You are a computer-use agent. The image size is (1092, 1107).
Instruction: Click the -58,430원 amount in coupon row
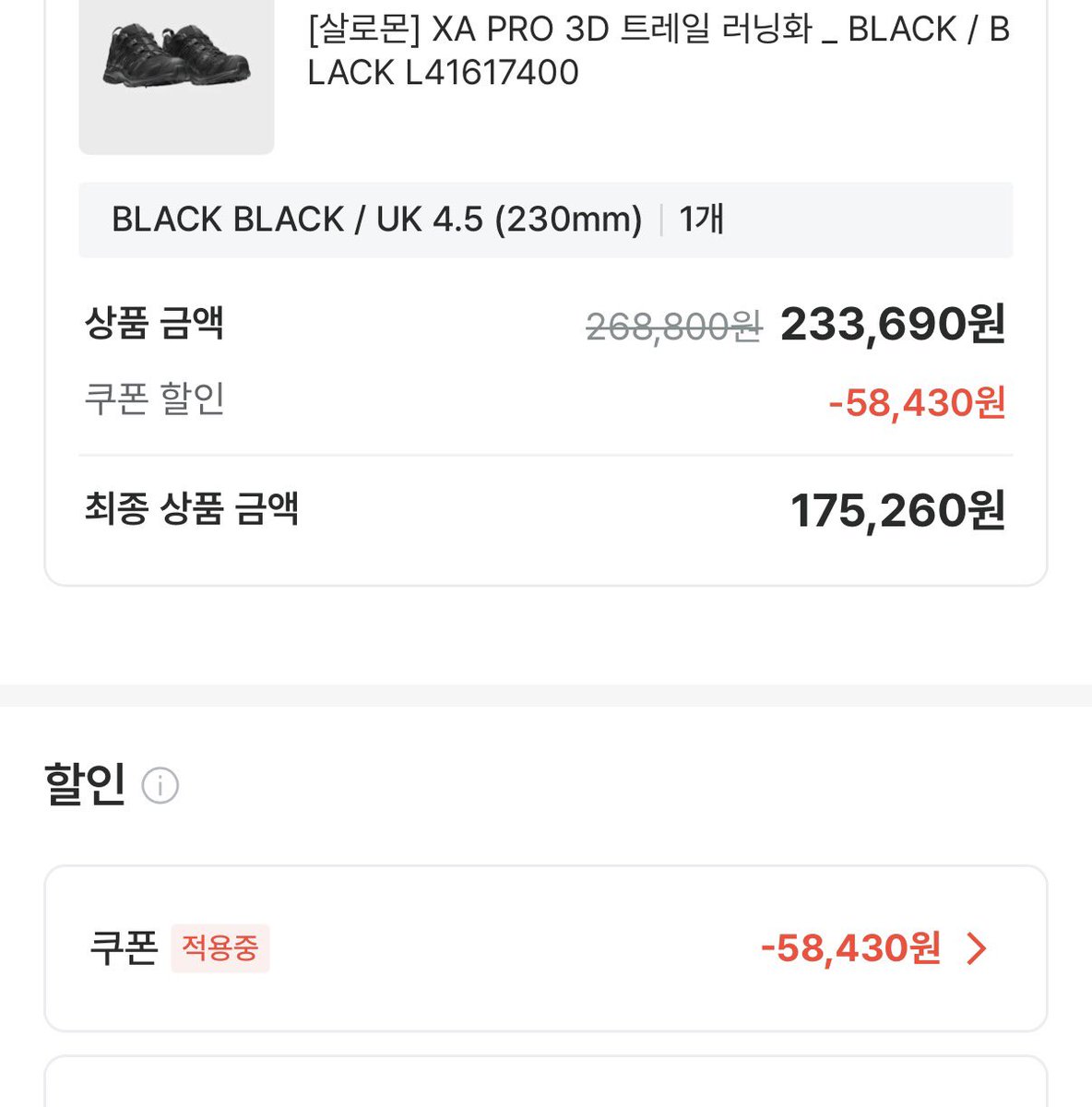(850, 948)
